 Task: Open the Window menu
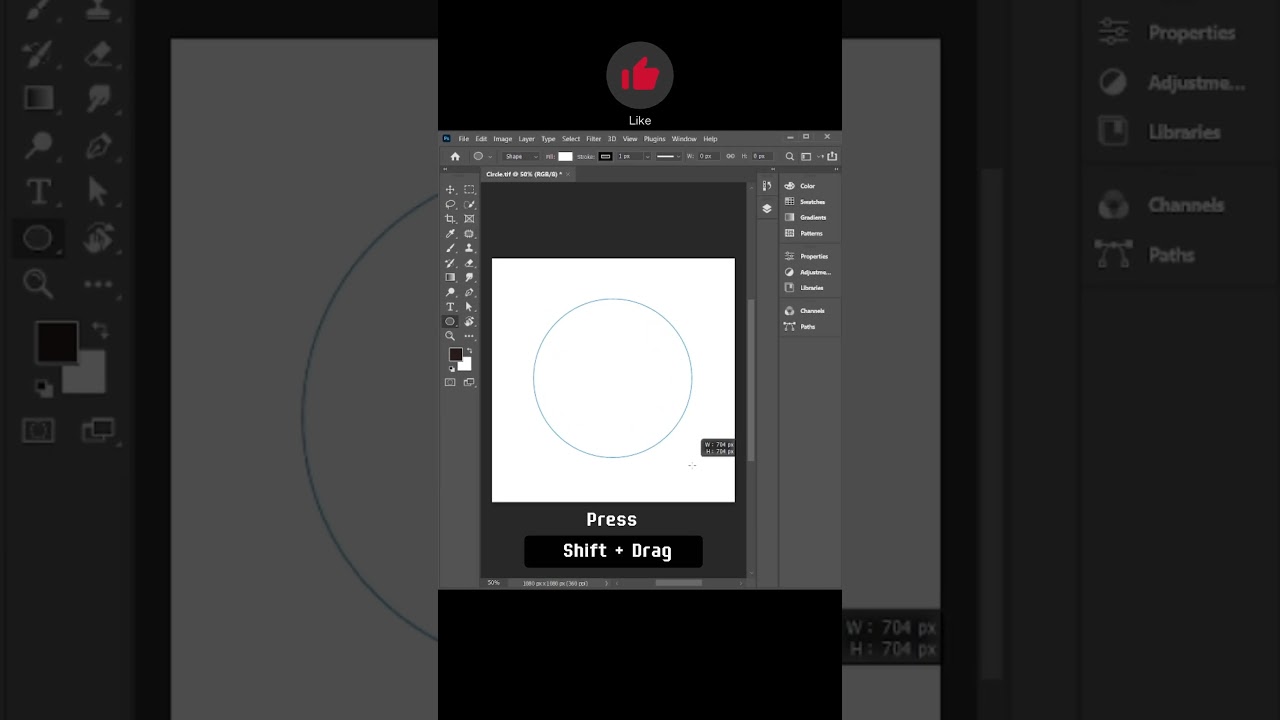click(684, 139)
